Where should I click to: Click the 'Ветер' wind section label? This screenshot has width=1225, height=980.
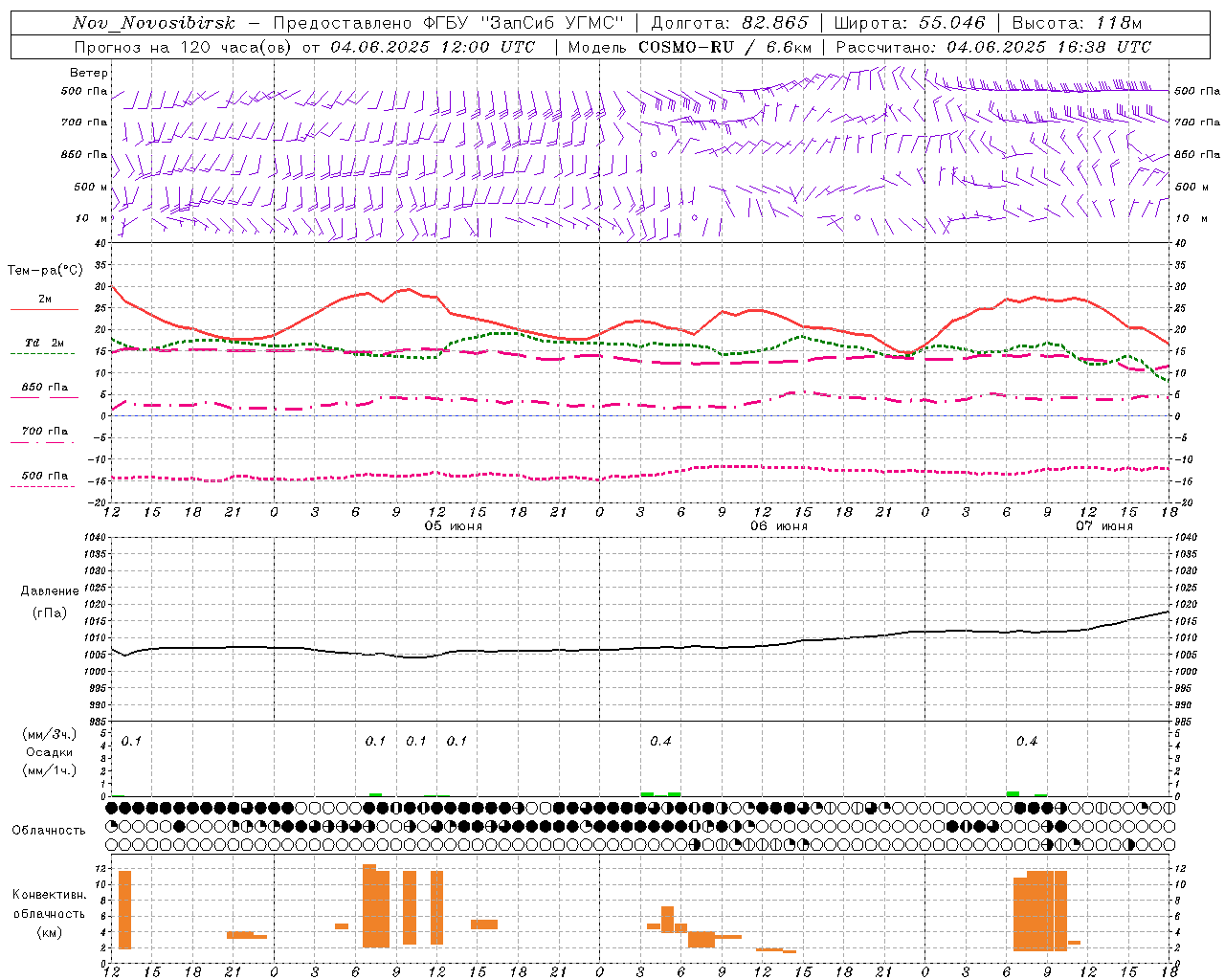click(89, 73)
